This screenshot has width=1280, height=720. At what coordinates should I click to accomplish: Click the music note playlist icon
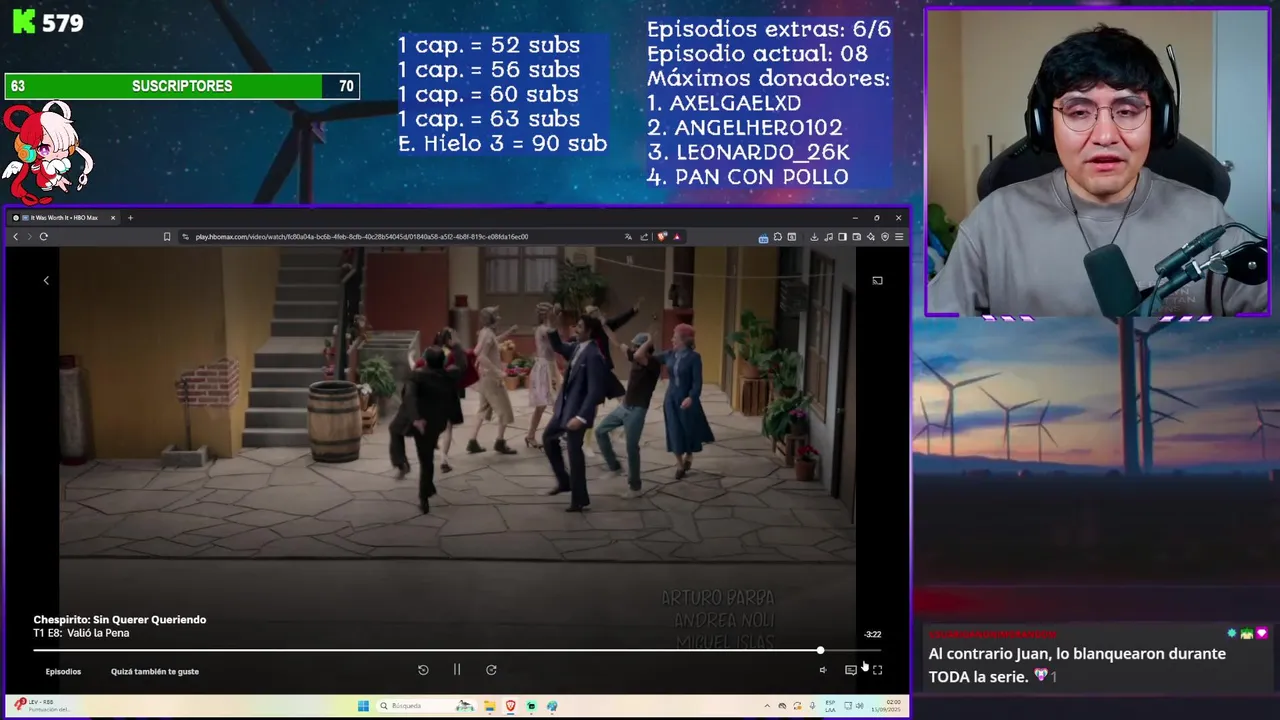pos(828,237)
